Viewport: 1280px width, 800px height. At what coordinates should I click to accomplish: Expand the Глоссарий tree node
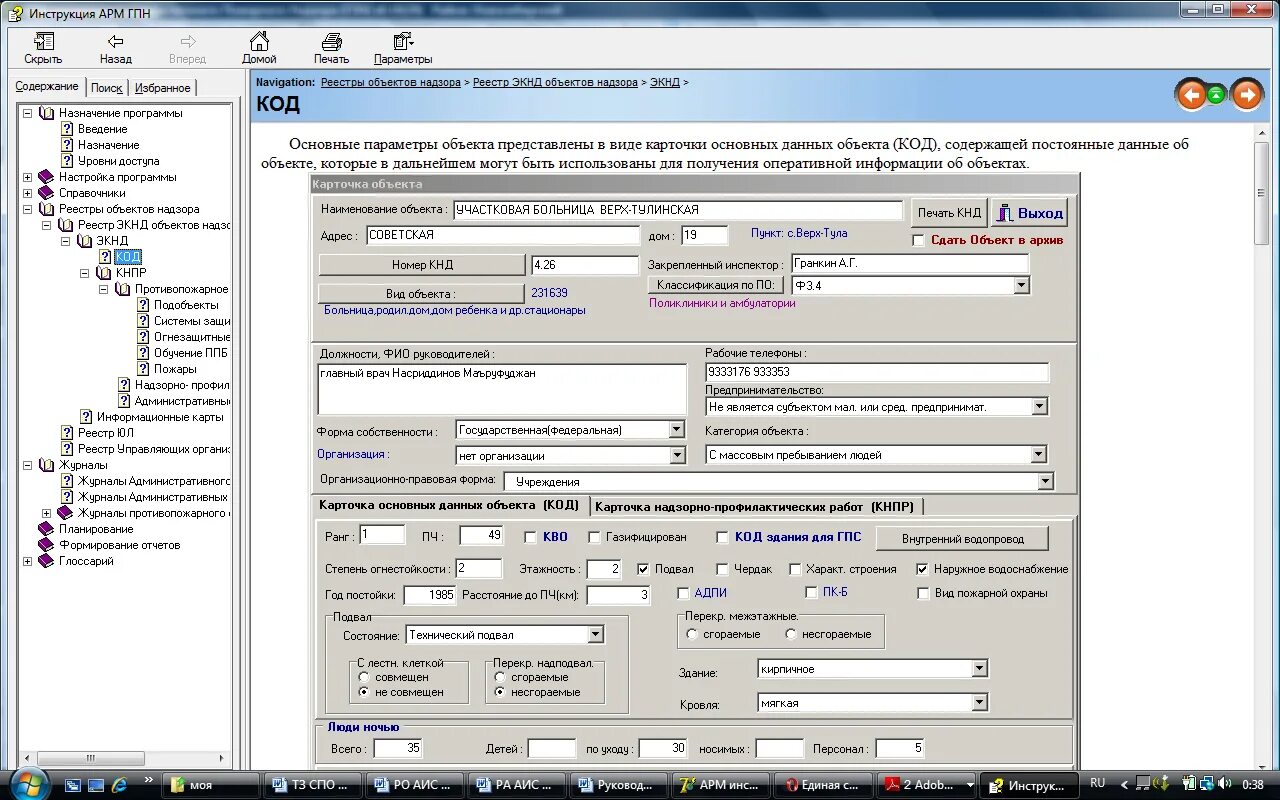[x=27, y=561]
